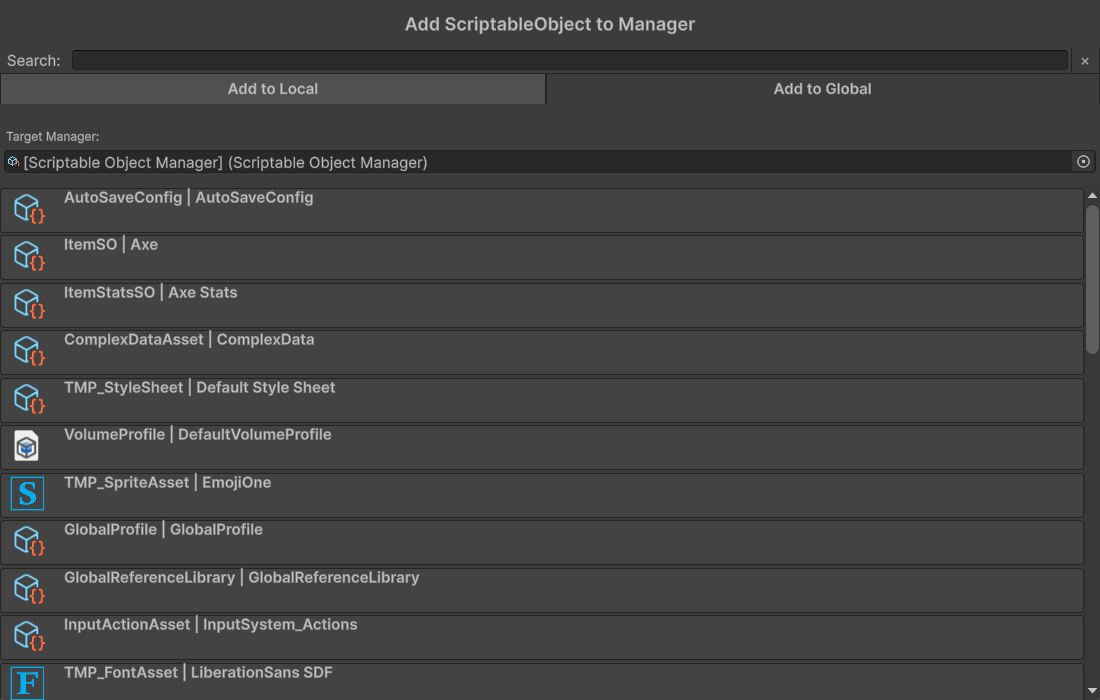Click the vertical scrollbar thumb

[x=1092, y=278]
